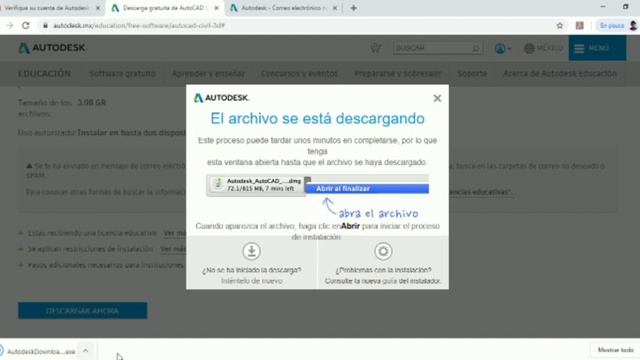640x360 pixels.
Task: Close the Correo electrónico tab
Action: (335, 8)
